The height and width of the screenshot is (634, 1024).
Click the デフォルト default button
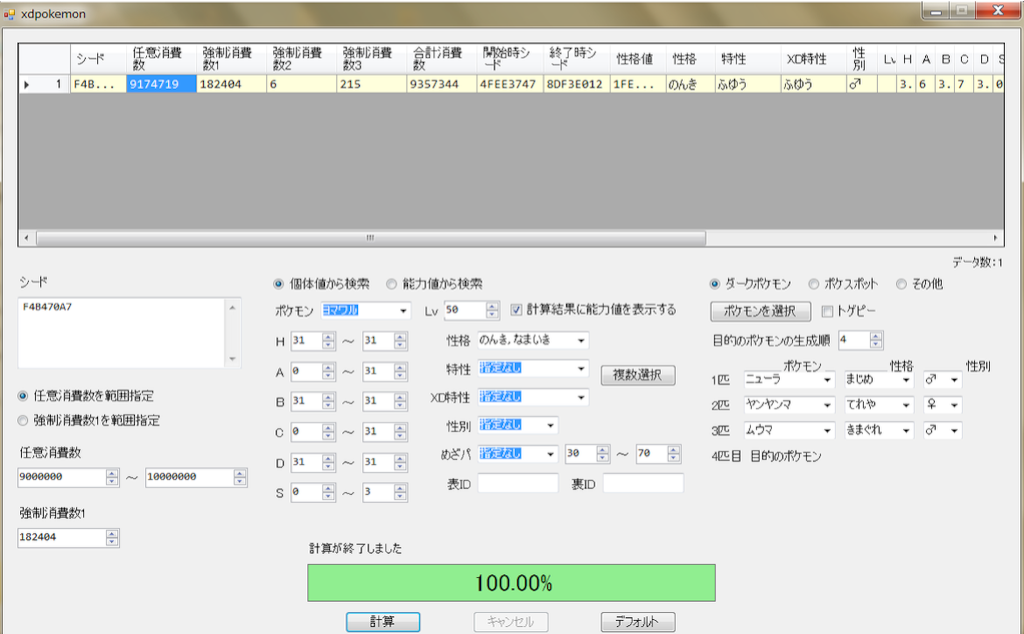pos(637,622)
